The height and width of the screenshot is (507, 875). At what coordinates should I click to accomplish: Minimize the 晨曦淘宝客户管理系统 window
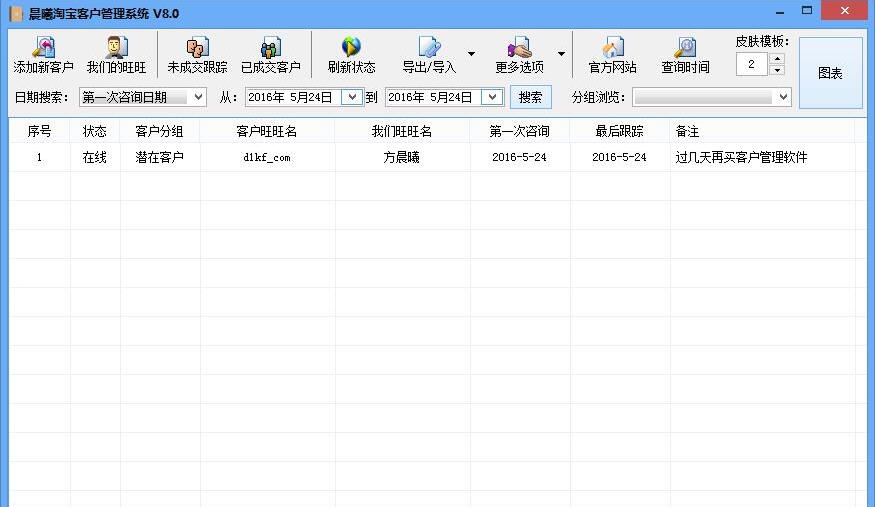point(780,11)
